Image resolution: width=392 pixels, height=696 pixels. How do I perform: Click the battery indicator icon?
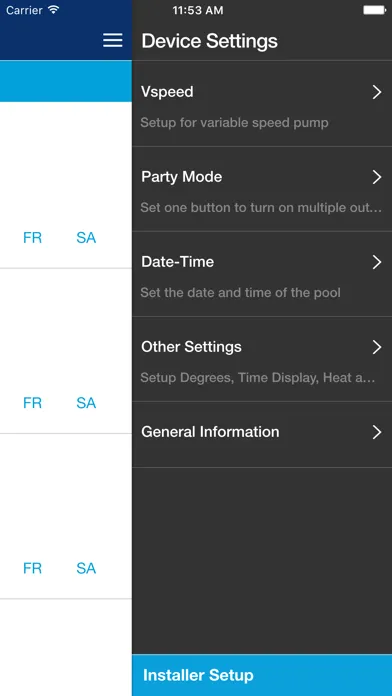[375, 10]
